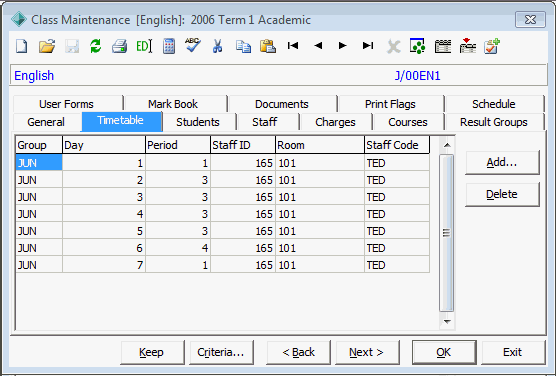Select the Print Flags tab

coord(390,104)
